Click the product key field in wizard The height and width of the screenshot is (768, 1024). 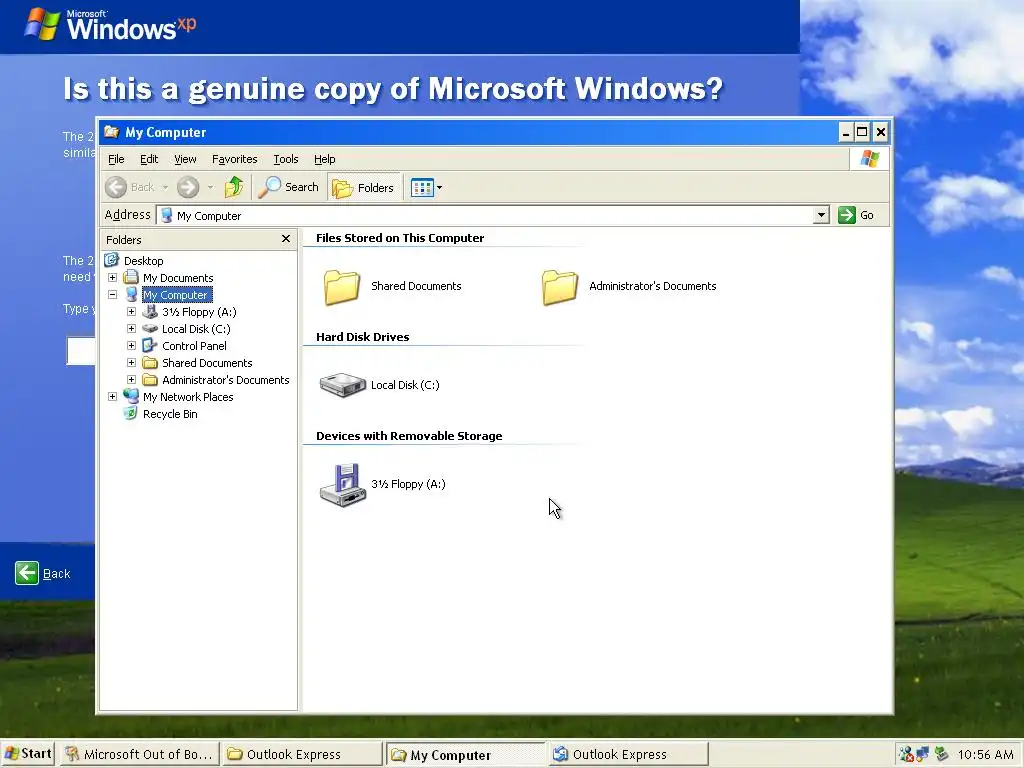81,351
